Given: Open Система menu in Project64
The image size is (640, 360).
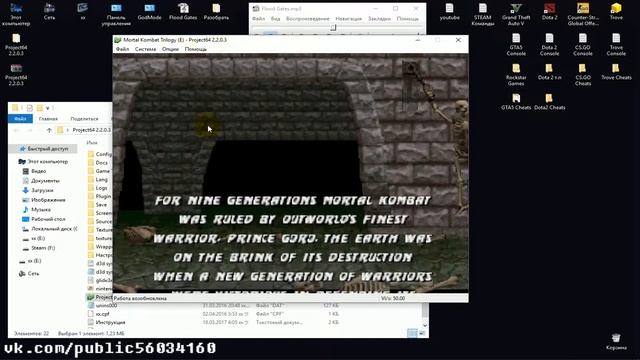Looking at the screenshot, I should (x=145, y=49).
